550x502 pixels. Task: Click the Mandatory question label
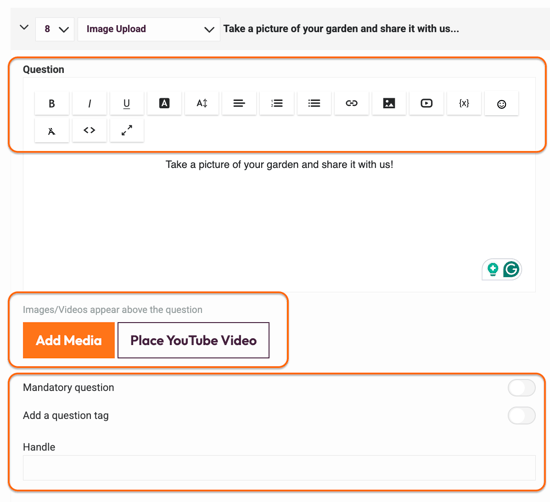coord(68,388)
